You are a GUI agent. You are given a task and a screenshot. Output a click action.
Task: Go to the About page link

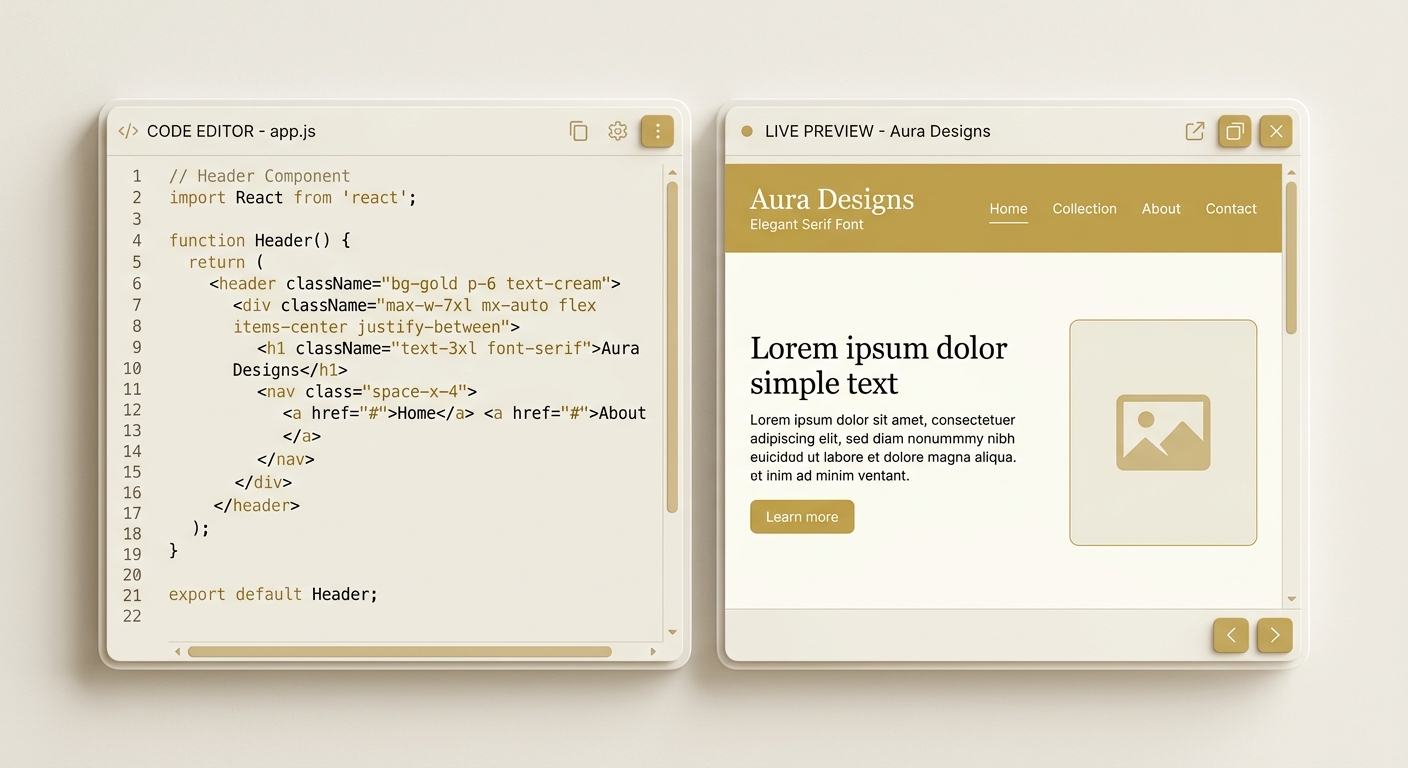[x=1161, y=209]
